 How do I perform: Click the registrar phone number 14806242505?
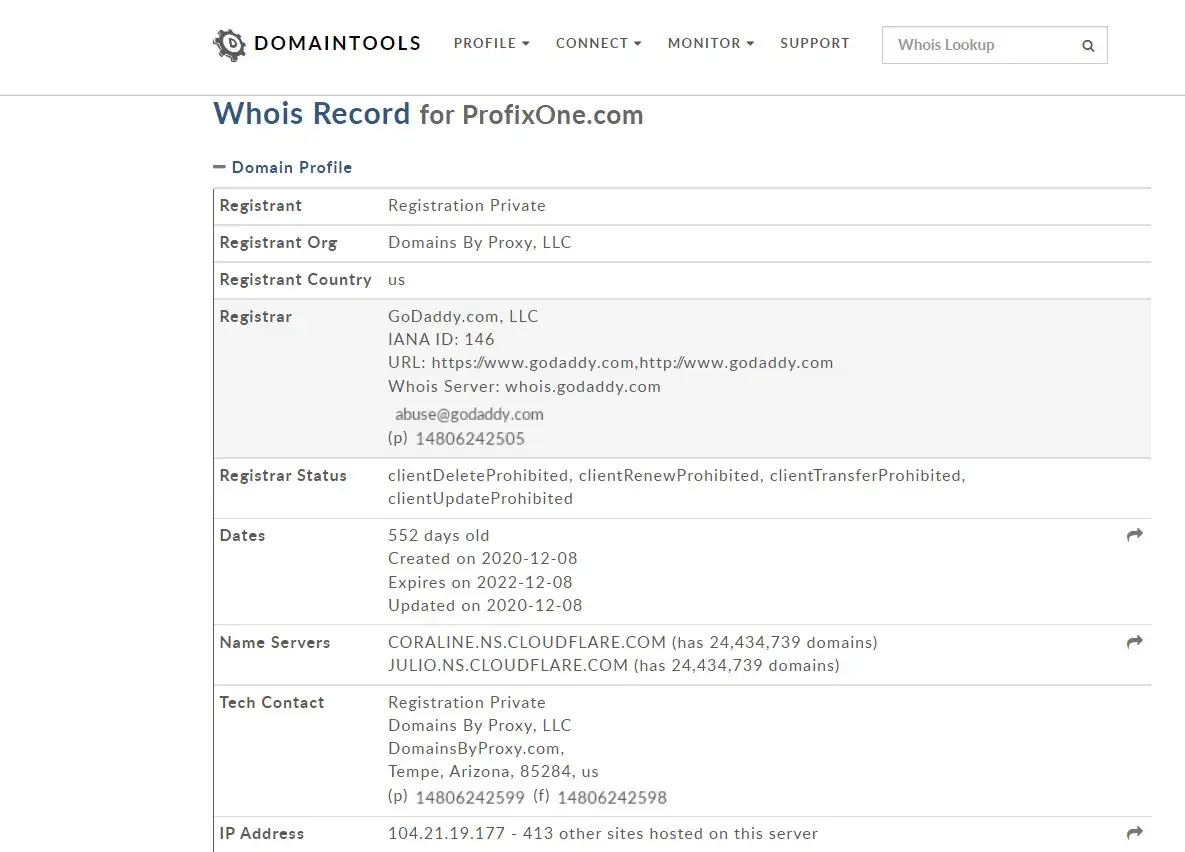pos(470,438)
